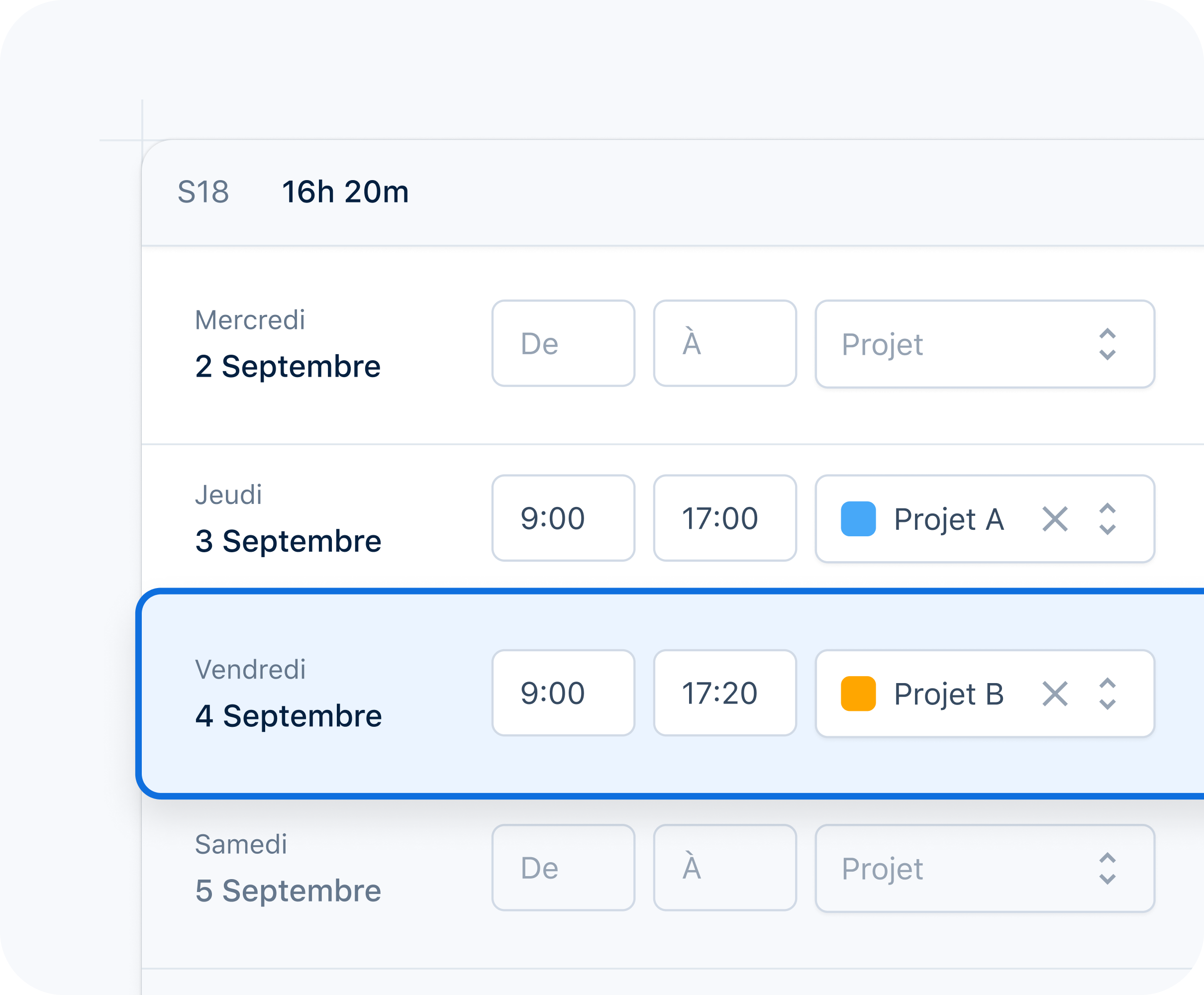The height and width of the screenshot is (995, 1204).
Task: Focus Samedi À end time field
Action: (x=724, y=868)
